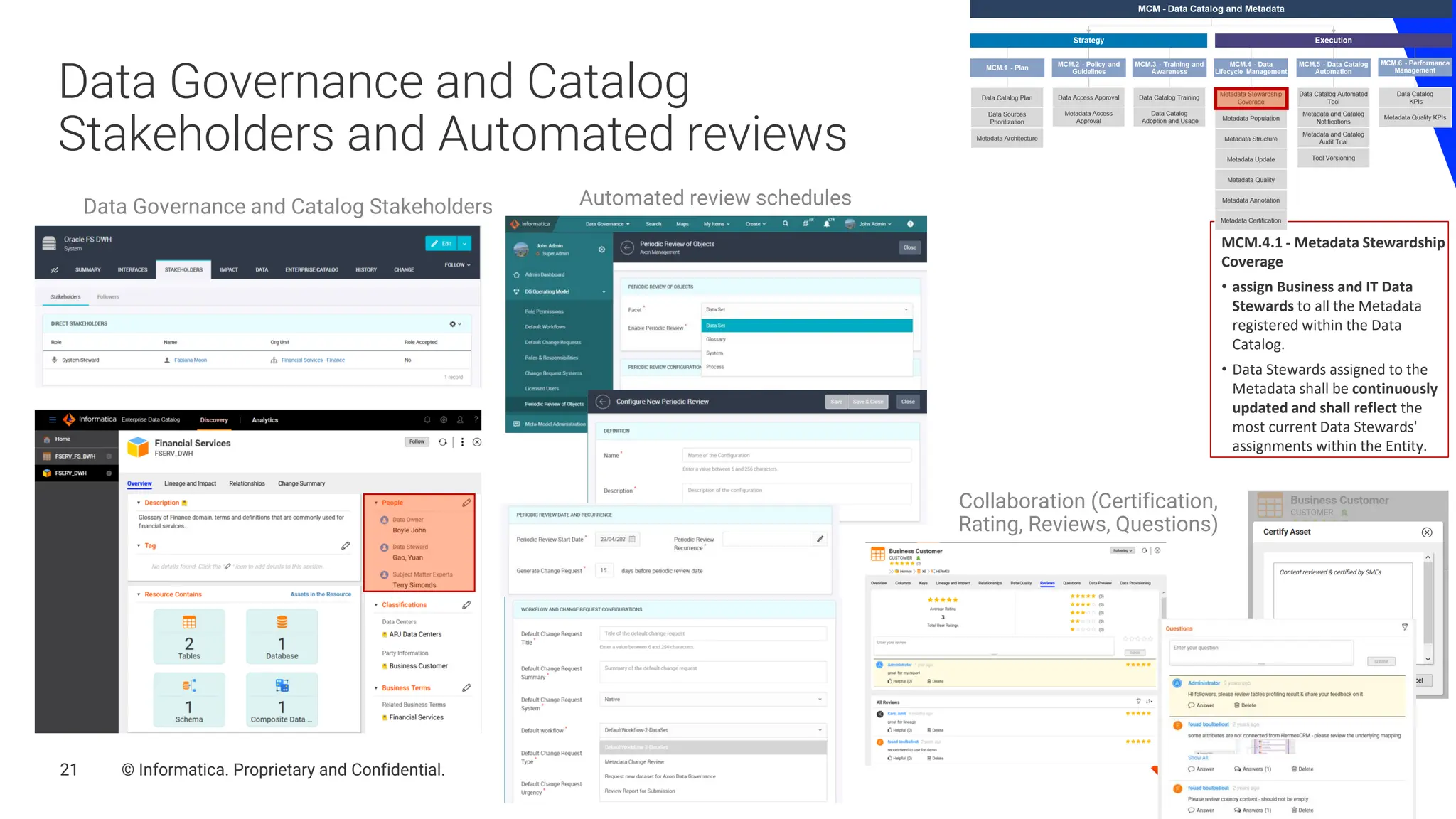The width and height of the screenshot is (1456, 819).
Task: Click settings target icon beside John Admin profile
Action: [x=601, y=250]
